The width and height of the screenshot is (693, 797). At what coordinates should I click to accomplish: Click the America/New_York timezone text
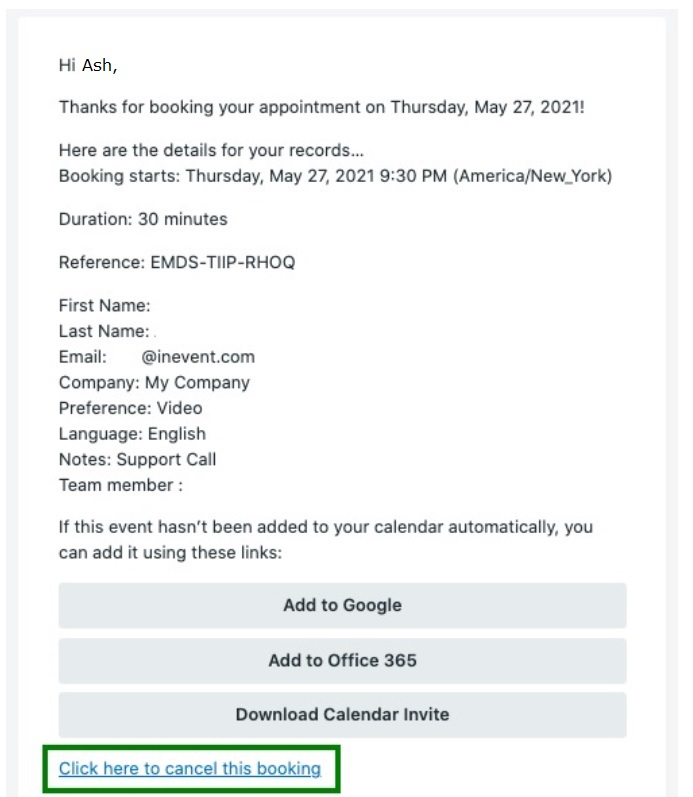point(532,176)
